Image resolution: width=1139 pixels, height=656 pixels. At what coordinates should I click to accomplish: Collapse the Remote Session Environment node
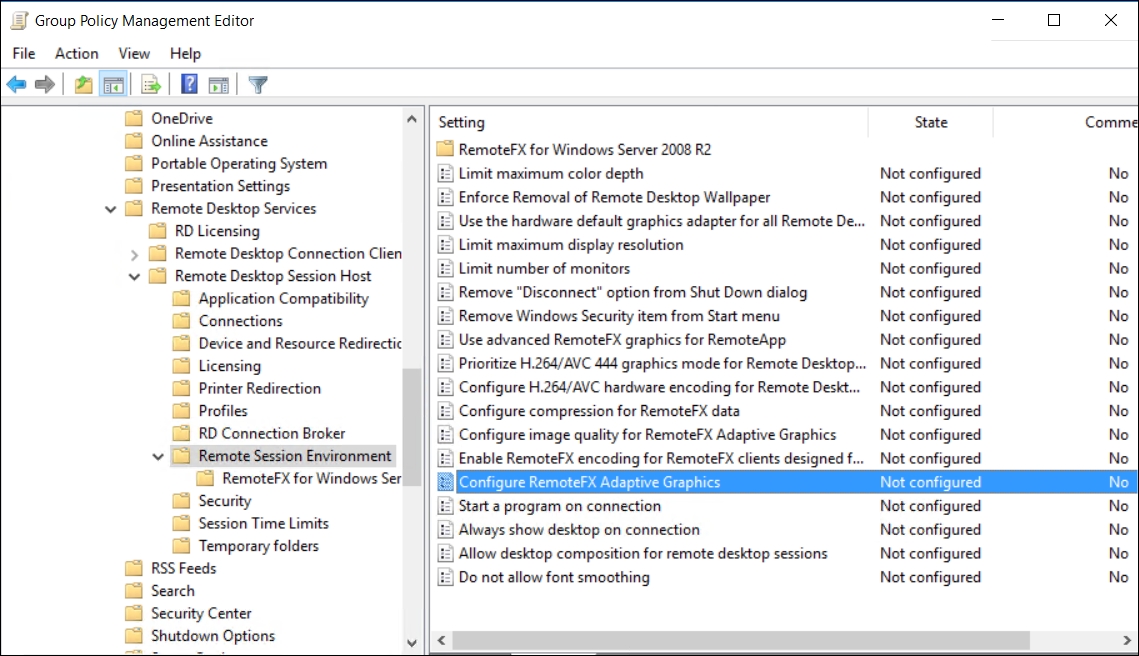click(x=158, y=456)
